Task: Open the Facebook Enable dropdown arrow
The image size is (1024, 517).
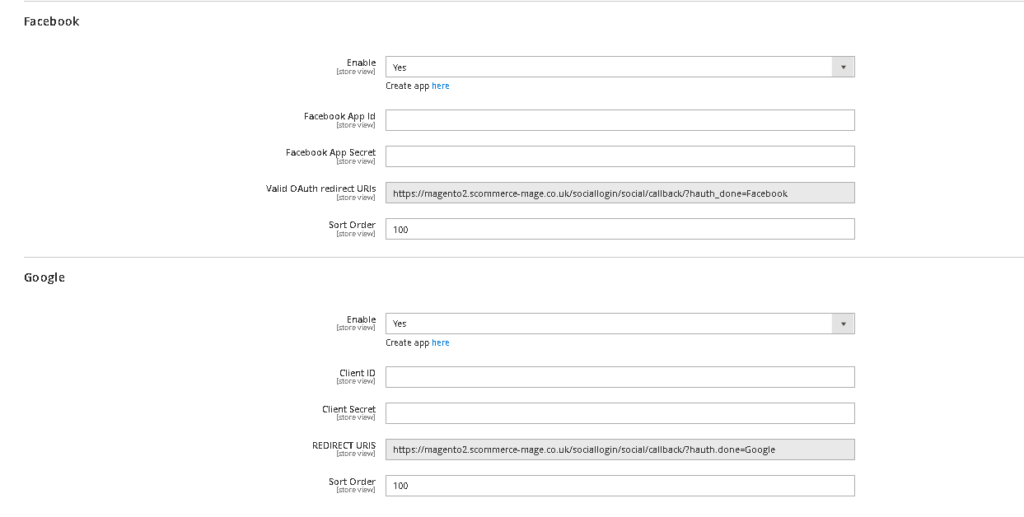Action: (843, 67)
